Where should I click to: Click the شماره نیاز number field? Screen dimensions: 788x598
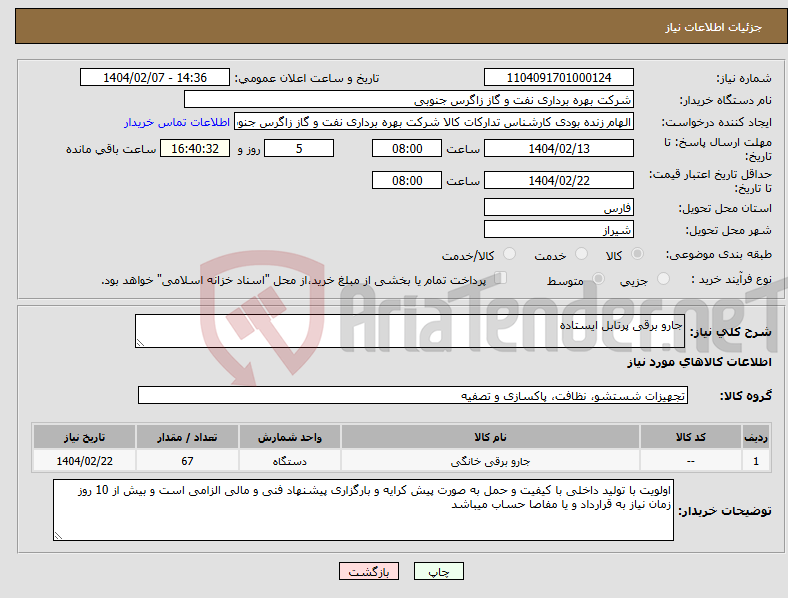pos(558,77)
